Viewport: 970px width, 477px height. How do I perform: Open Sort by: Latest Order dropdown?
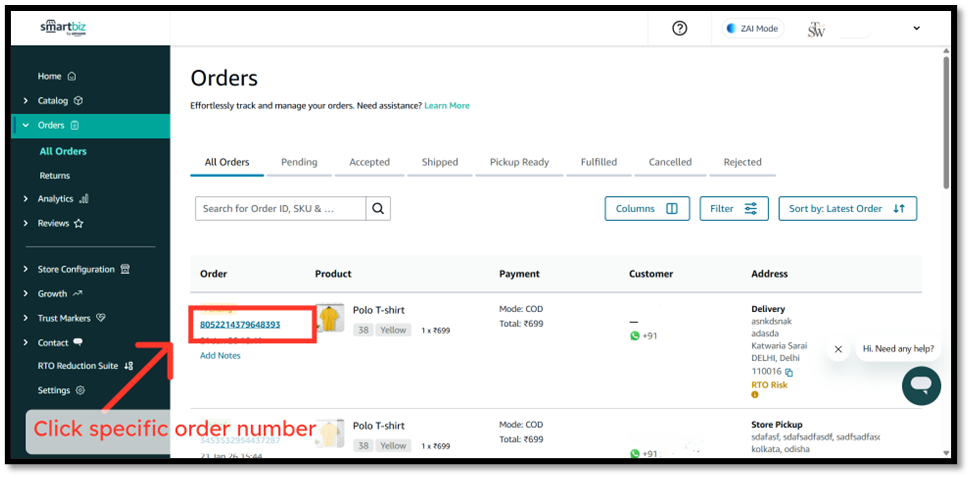847,208
